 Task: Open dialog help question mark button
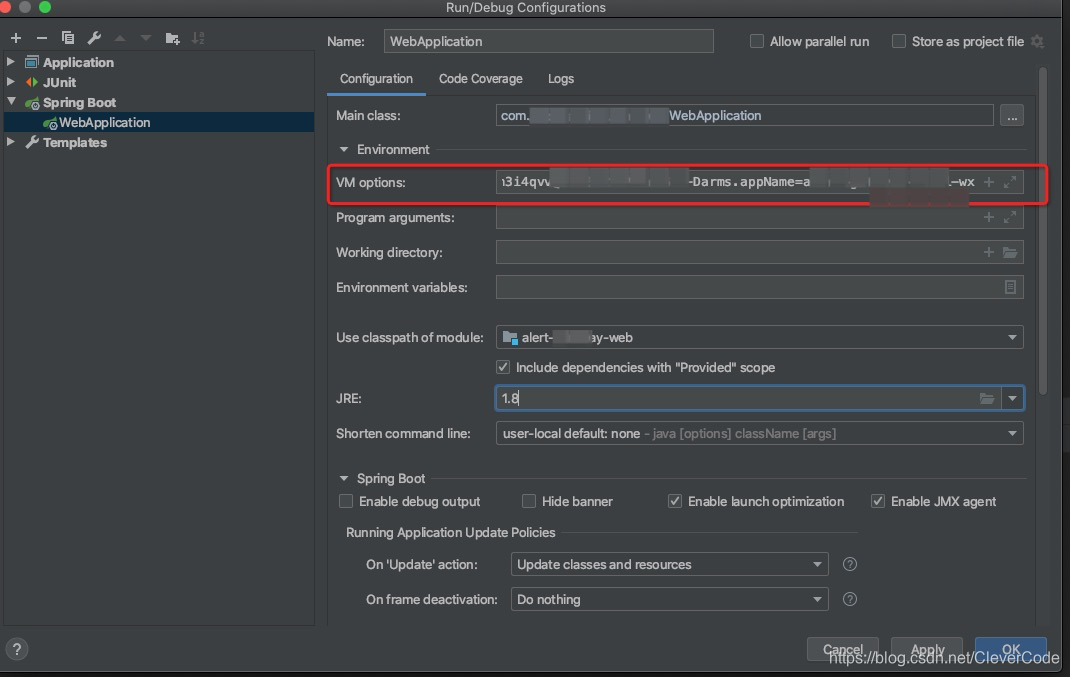click(16, 649)
